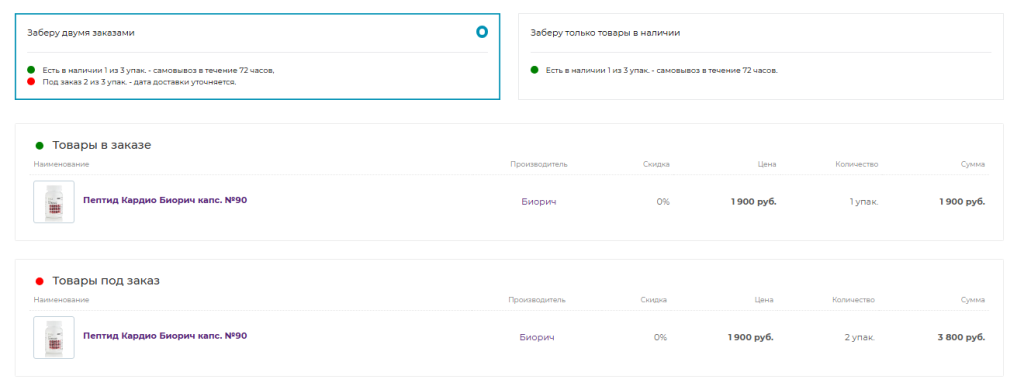Click the red dot beside "Под заказ 2 из 3 упак."

click(x=31, y=82)
